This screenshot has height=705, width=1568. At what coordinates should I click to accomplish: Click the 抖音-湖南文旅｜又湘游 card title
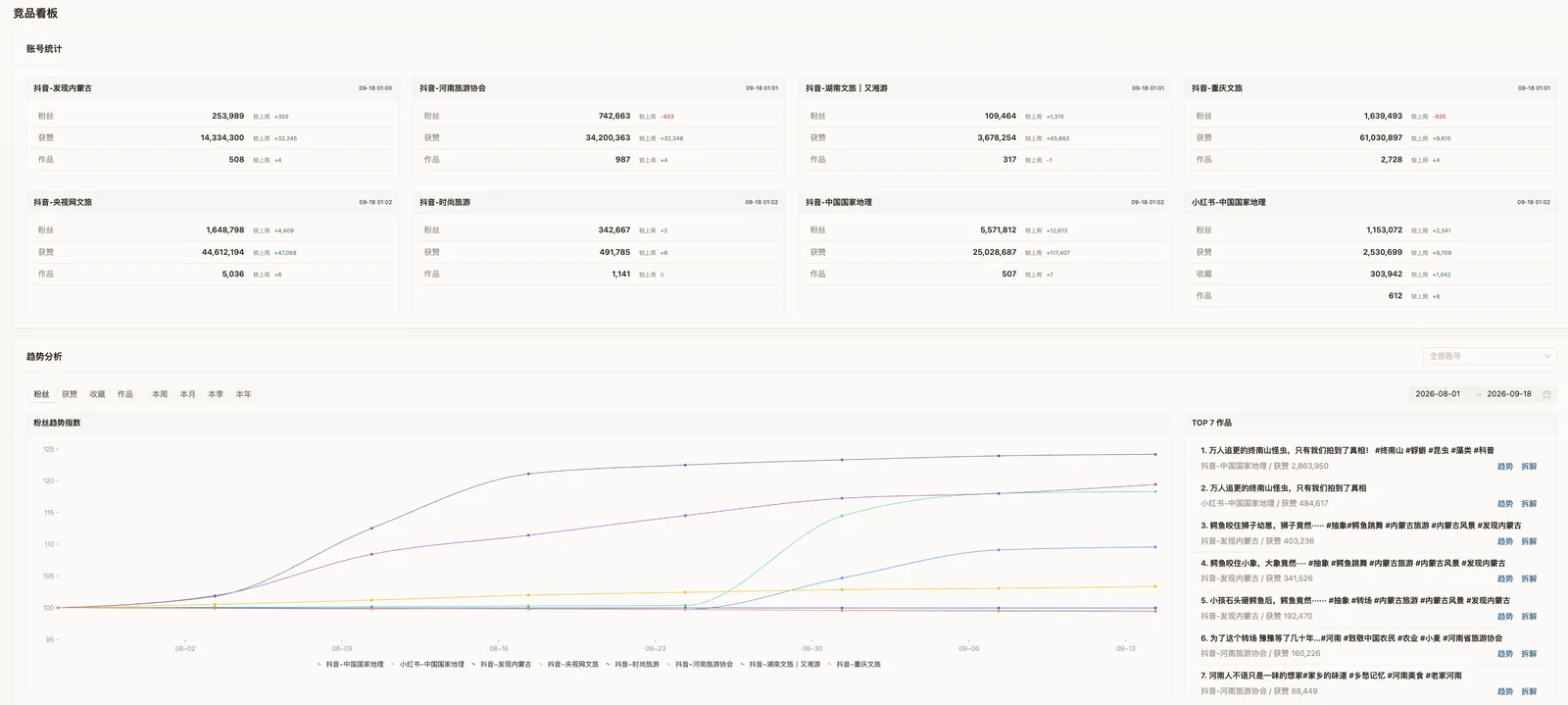(x=847, y=88)
